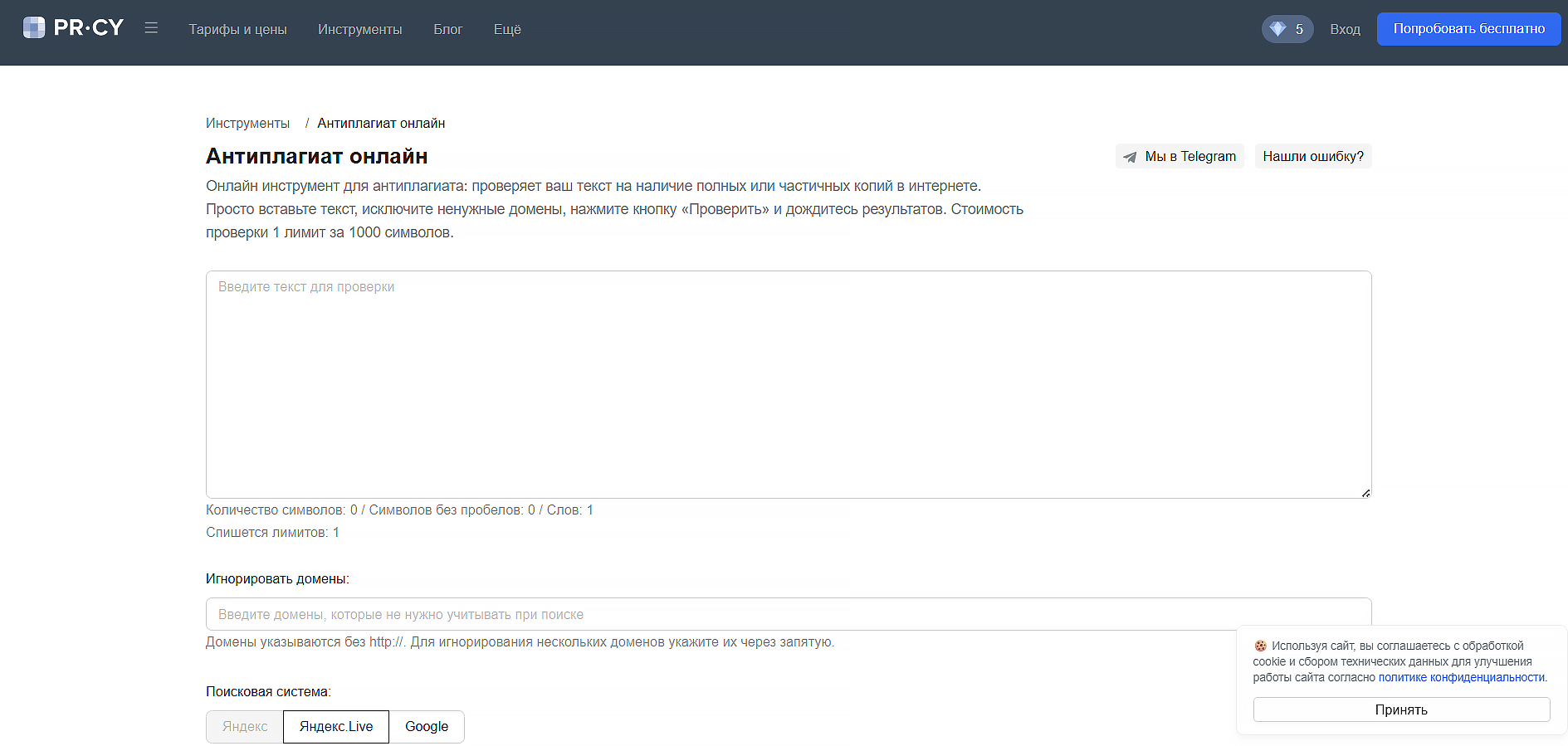
Task: Expand the Ещё menu
Action: (507, 29)
